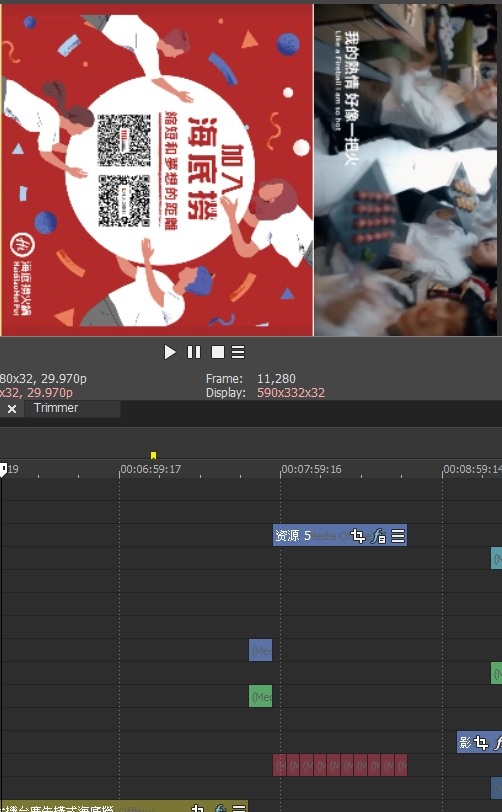Viewport: 502px width, 812px height.
Task: Select the first red clip in the series
Action: tap(280, 765)
